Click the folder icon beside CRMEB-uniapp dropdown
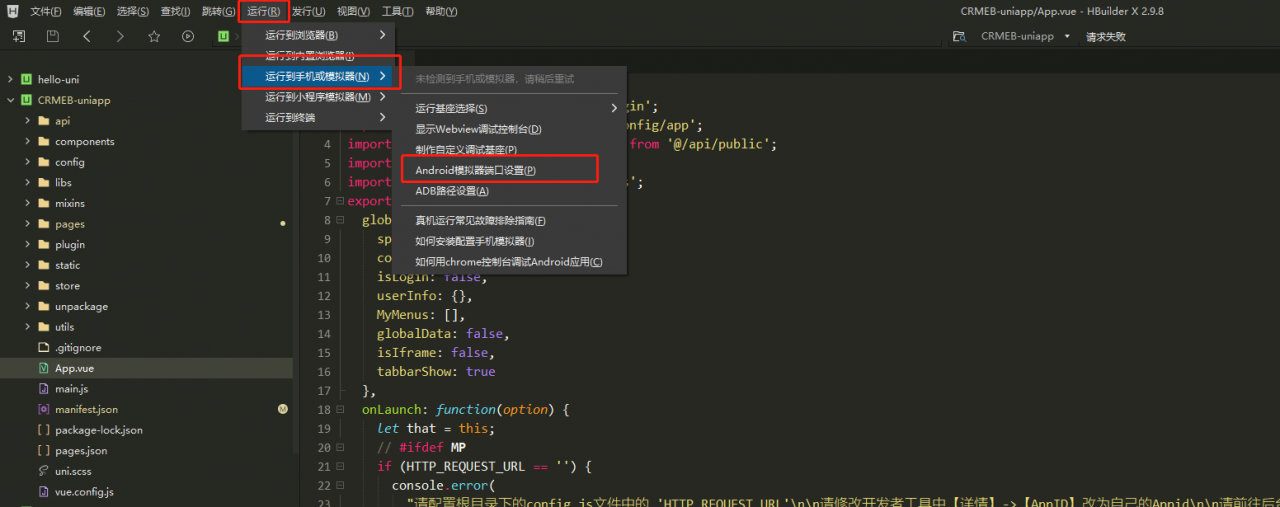The image size is (1280, 507). [959, 36]
